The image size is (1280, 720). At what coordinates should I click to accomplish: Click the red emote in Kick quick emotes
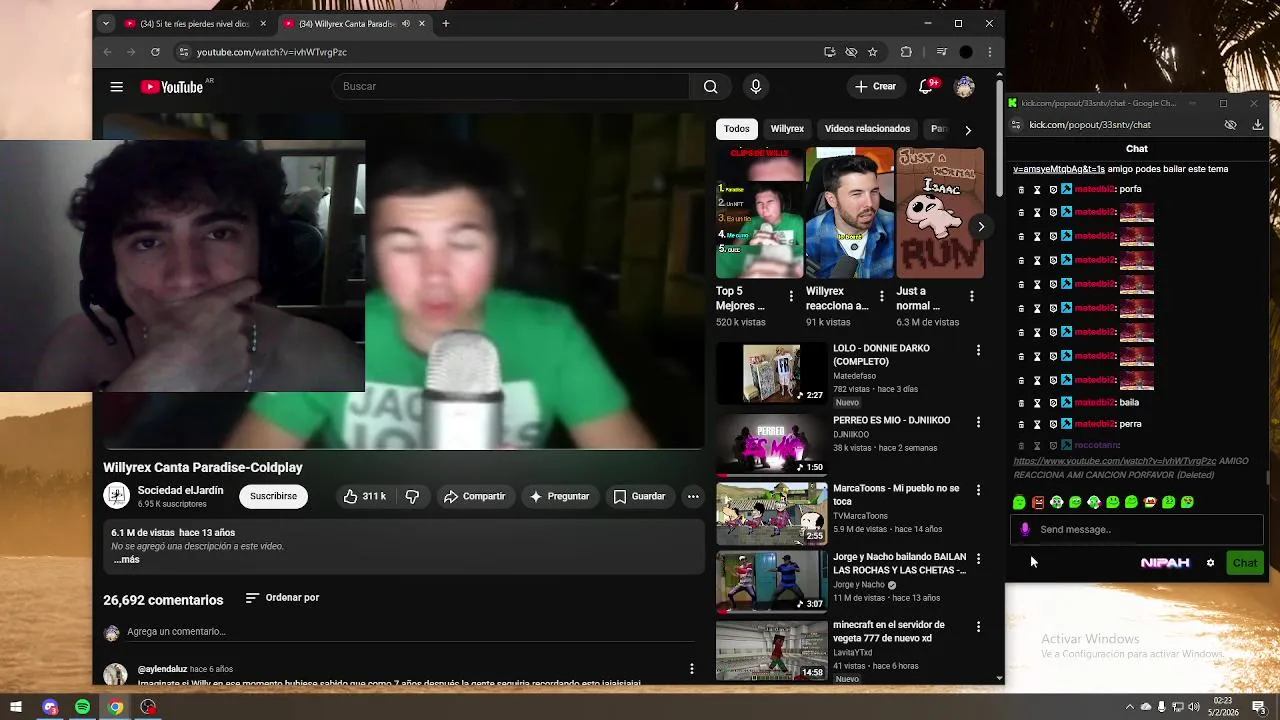coord(1038,502)
